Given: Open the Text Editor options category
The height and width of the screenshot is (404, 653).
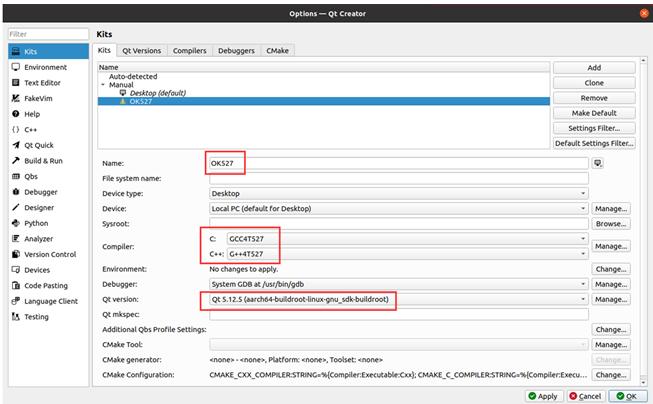Looking at the screenshot, I should 48,83.
